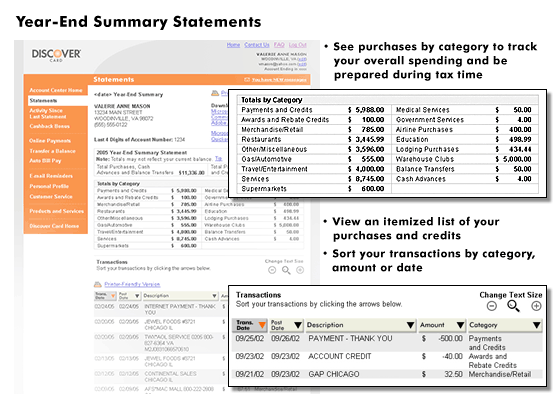The height and width of the screenshot is (394, 553).
Task: Open Transfer a Balance in sidebar
Action: (52, 151)
